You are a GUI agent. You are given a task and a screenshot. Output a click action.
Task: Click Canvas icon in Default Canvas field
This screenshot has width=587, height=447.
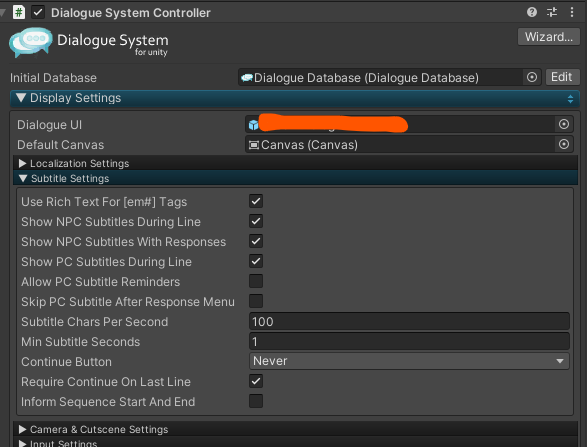point(254,145)
